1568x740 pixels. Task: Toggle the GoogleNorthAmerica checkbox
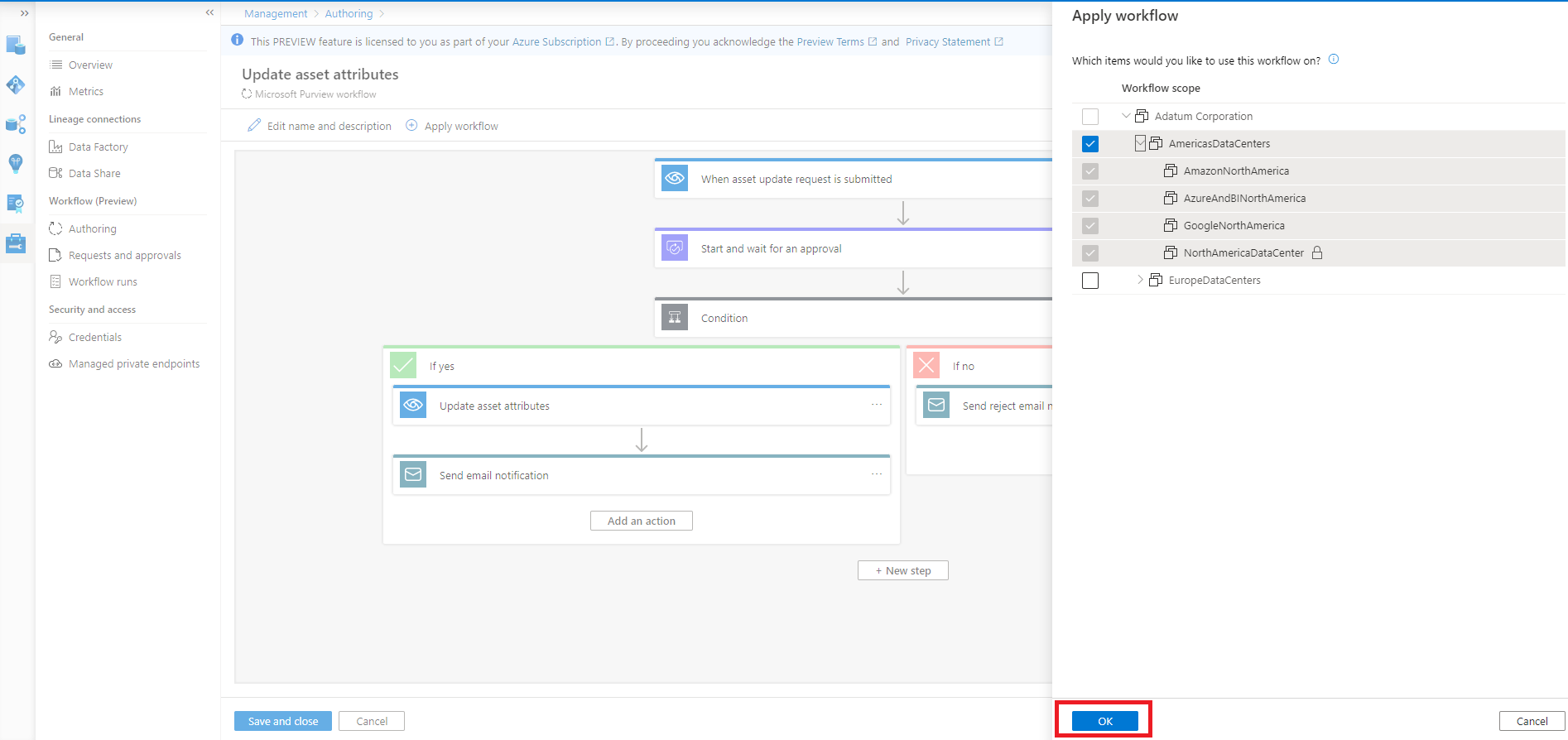(1090, 226)
